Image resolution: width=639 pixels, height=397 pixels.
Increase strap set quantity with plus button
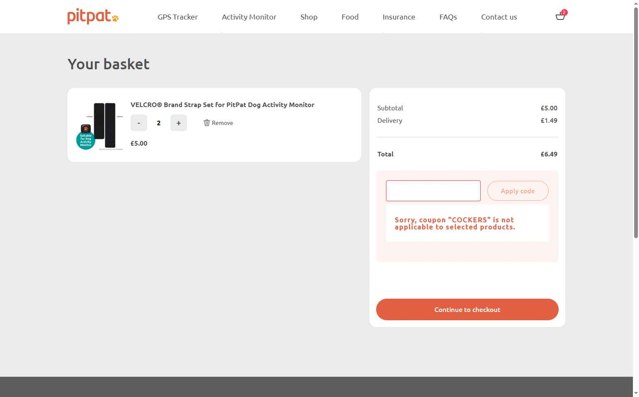pyautogui.click(x=178, y=123)
